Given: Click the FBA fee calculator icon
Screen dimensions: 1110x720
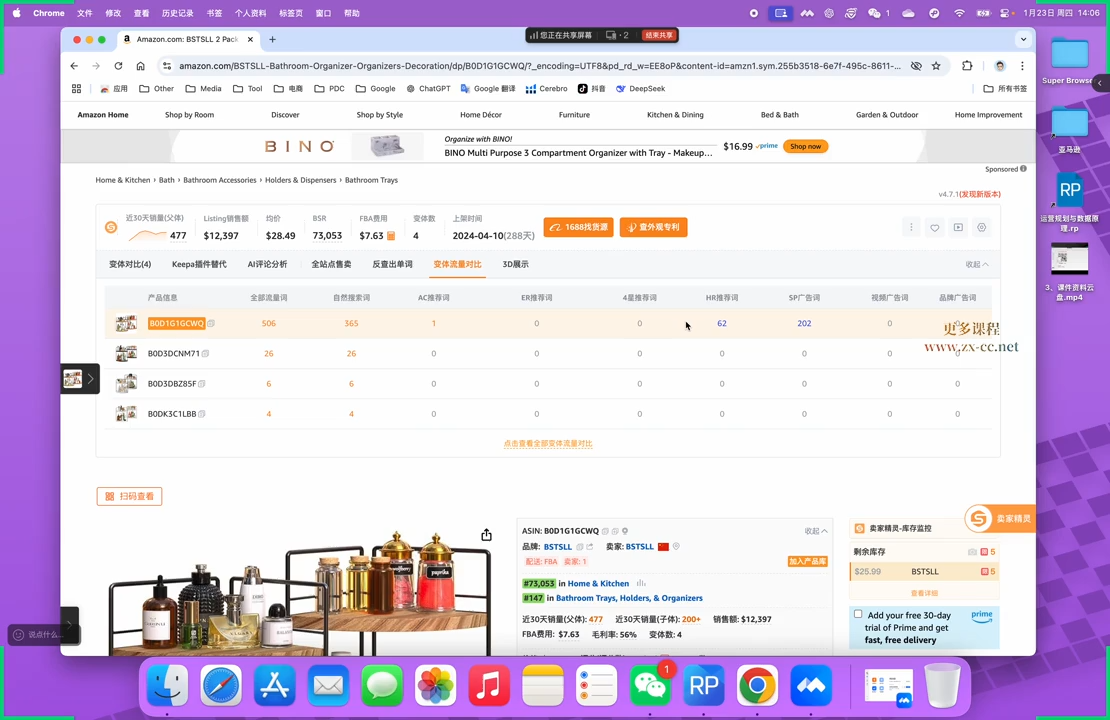Looking at the screenshot, I should 391,236.
